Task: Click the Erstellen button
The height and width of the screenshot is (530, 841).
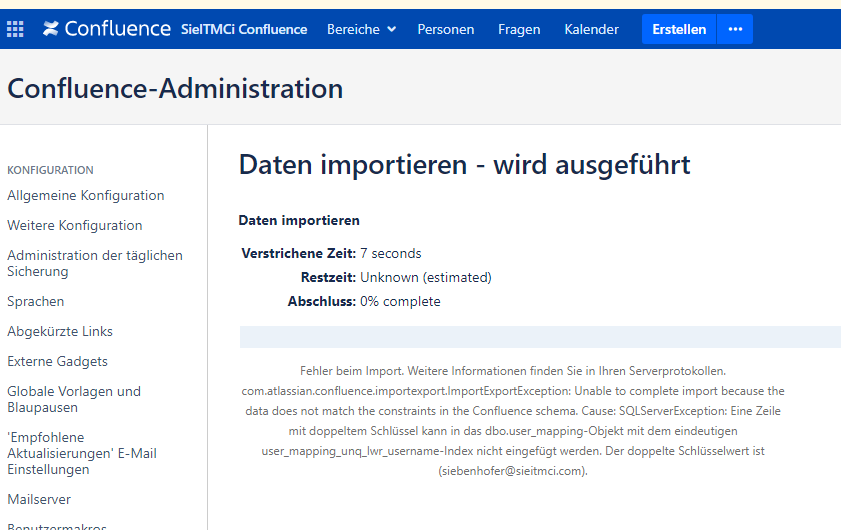Action: (x=679, y=29)
